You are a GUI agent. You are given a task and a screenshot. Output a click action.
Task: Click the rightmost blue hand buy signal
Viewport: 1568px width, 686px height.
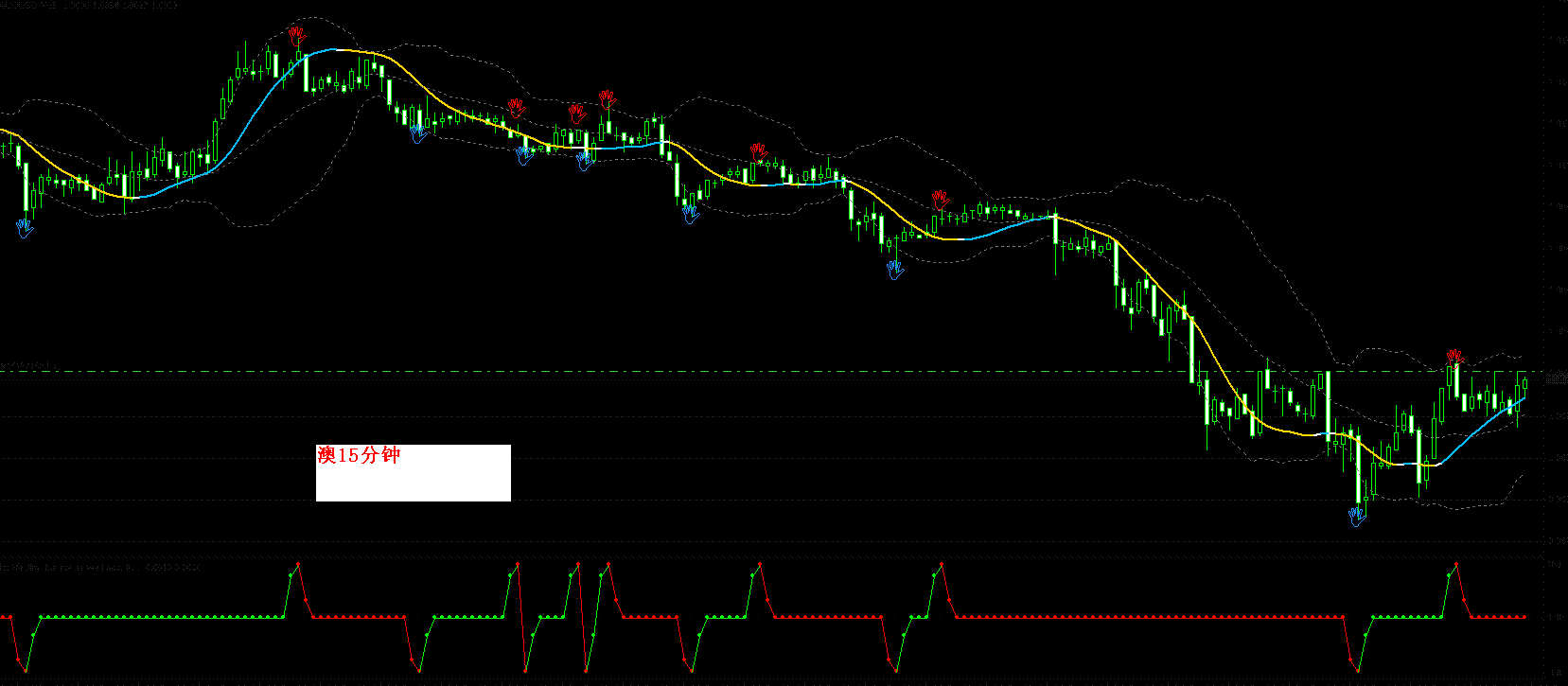click(x=1358, y=516)
